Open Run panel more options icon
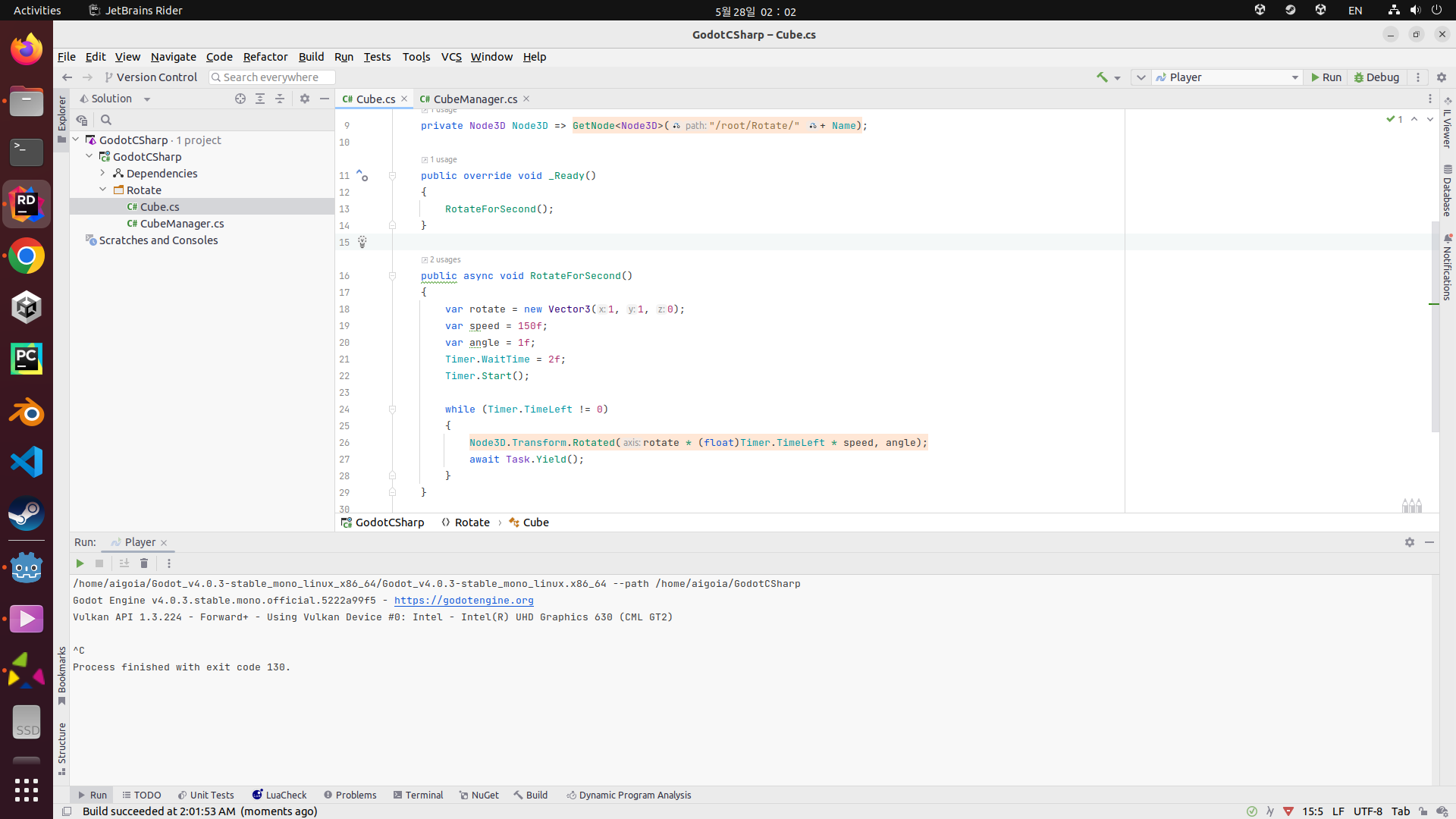 pyautogui.click(x=169, y=563)
